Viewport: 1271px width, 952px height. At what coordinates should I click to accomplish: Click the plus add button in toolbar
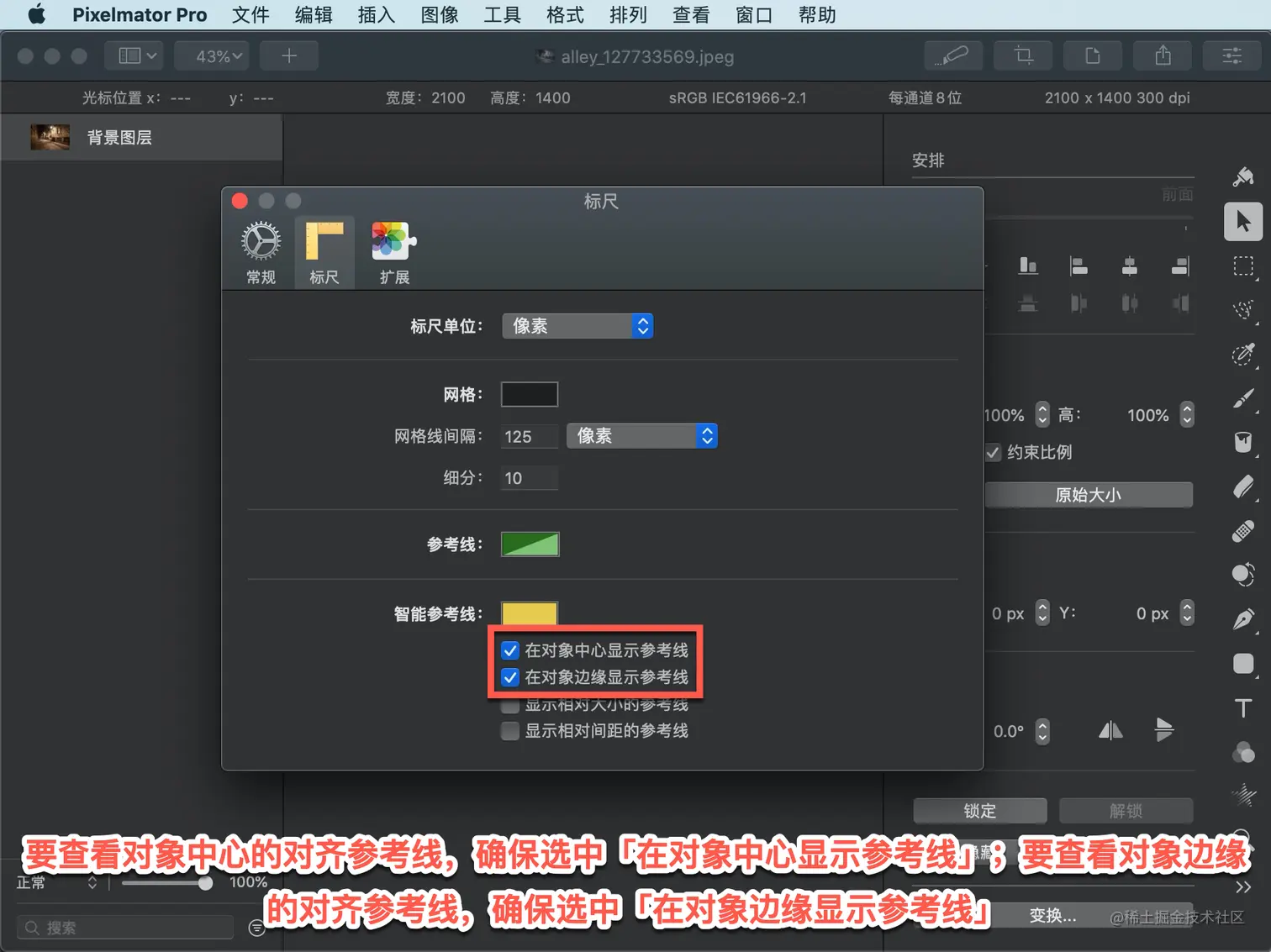tap(289, 56)
